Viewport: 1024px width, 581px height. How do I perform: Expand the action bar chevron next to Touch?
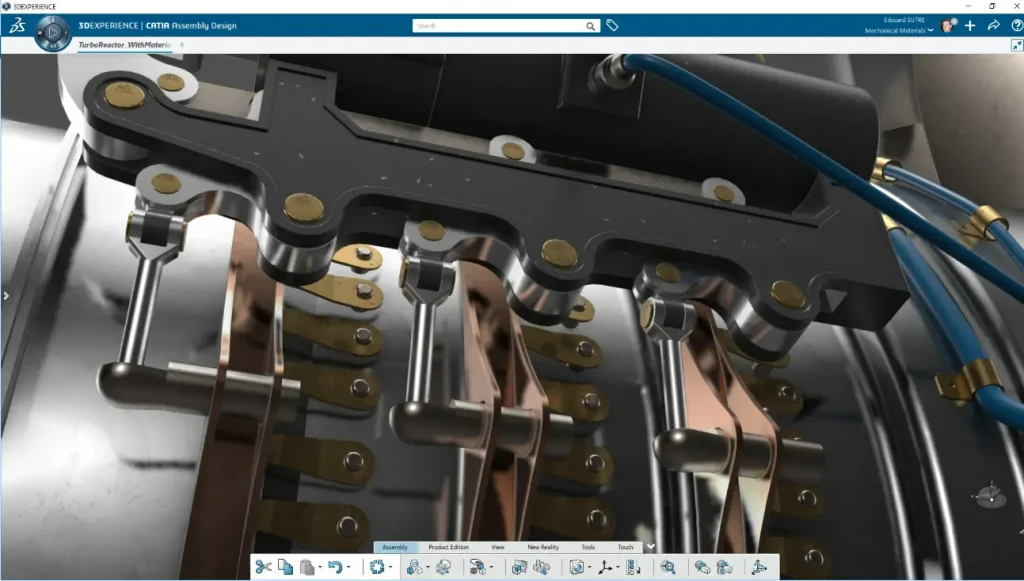coord(650,547)
